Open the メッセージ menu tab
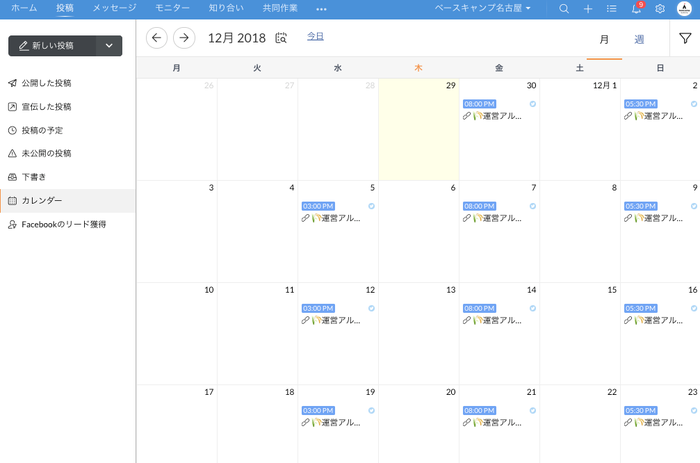The width and height of the screenshot is (700, 463). click(x=114, y=8)
